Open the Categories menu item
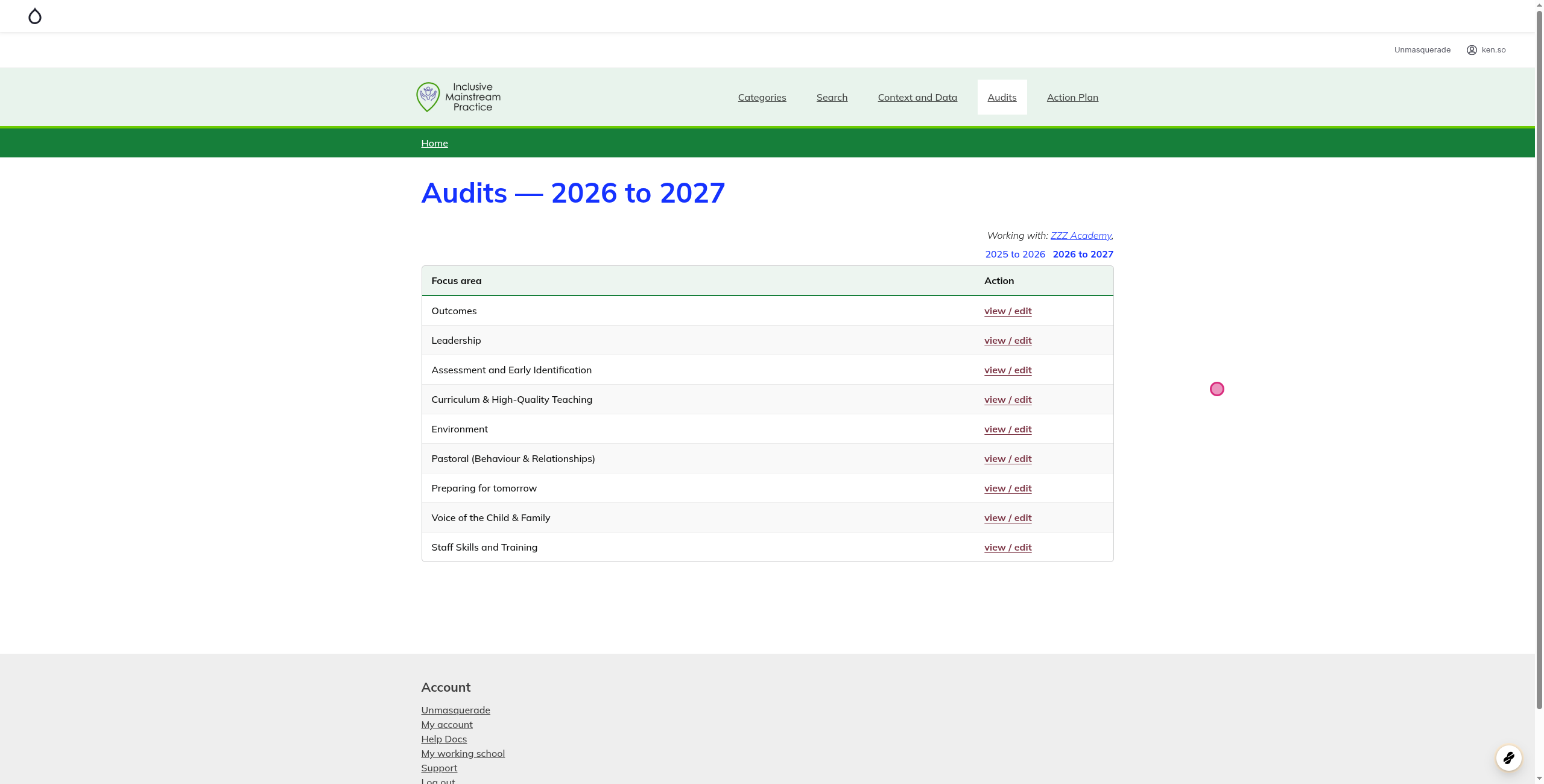Viewport: 1544px width, 784px height. coord(762,98)
